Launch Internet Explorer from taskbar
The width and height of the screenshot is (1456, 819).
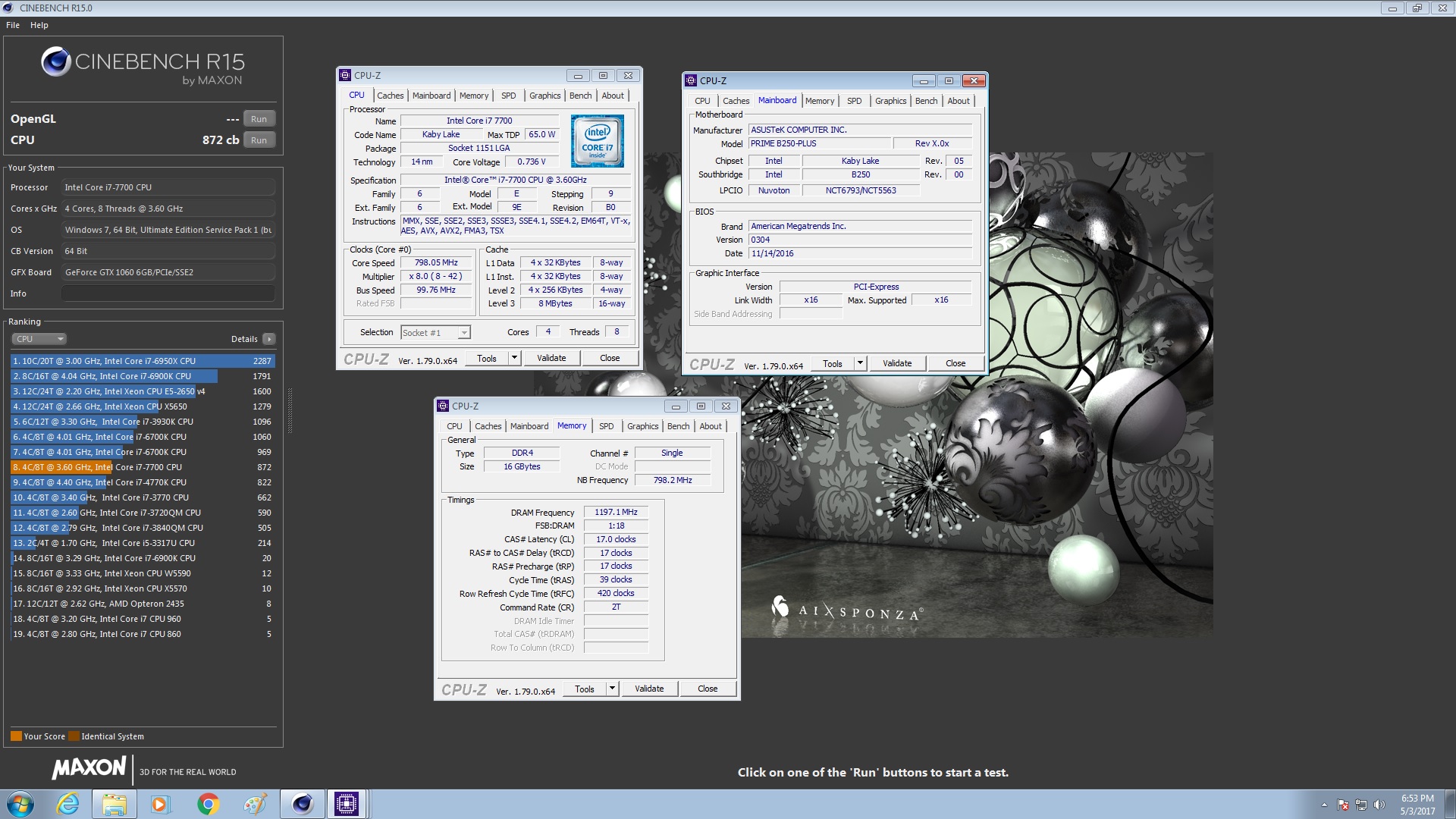point(67,804)
